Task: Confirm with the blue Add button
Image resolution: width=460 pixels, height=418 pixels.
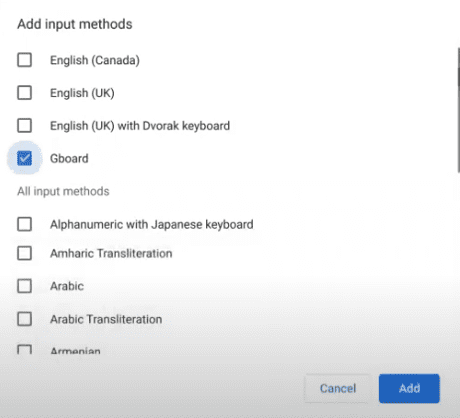Action: pyautogui.click(x=409, y=388)
